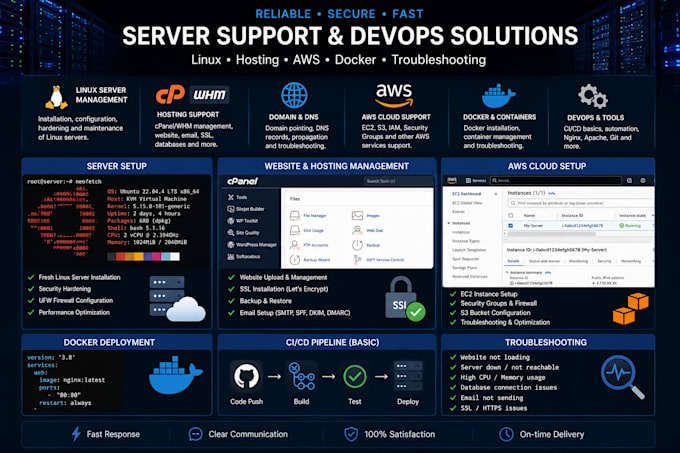Screen dimensions: 680x453
Task: Click the DevOps & Tools gears icon
Action: tap(593, 96)
